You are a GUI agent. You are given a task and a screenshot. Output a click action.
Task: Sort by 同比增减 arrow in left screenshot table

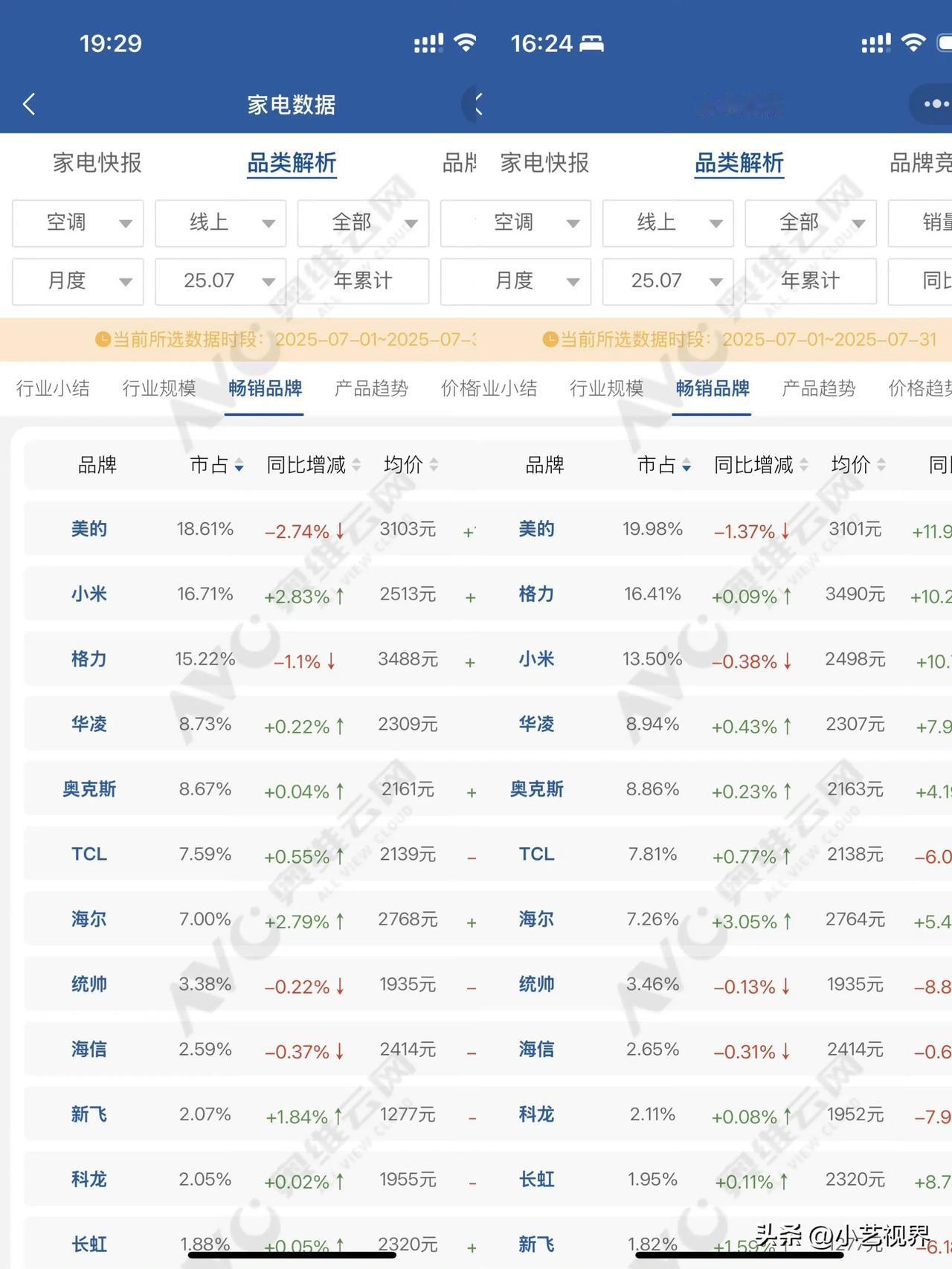356,466
